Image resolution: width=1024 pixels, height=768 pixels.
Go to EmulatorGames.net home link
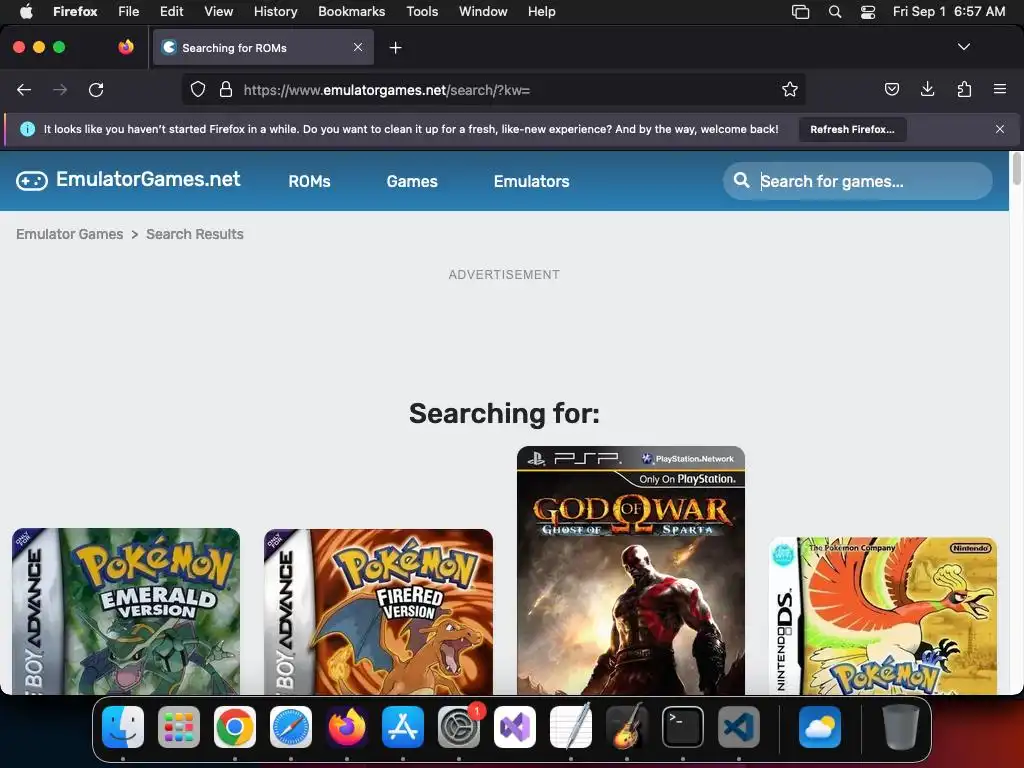148,179
